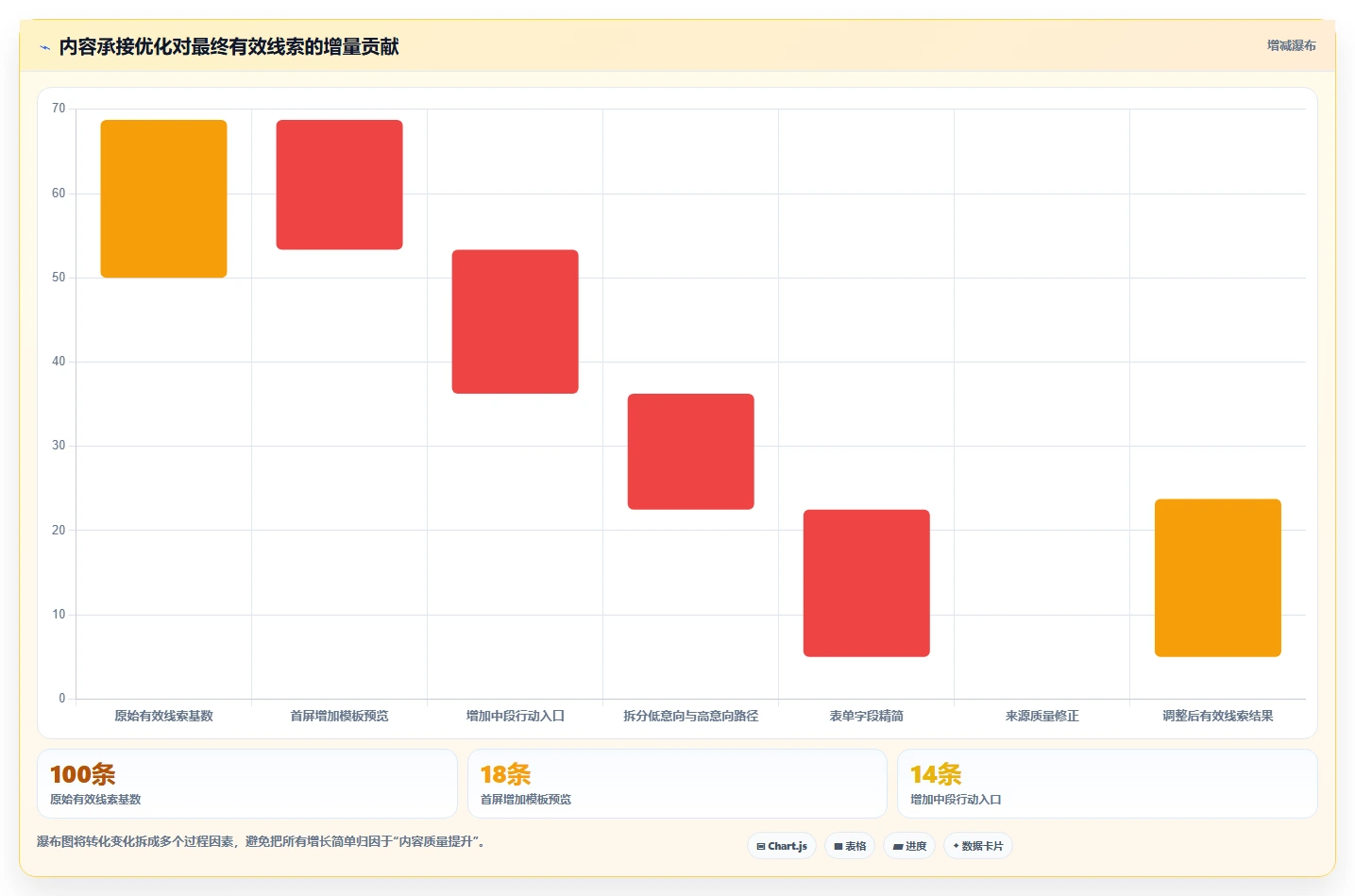This screenshot has width=1355, height=896.
Task: Click the x-axis label 表单字段精简
Action: click(867, 716)
